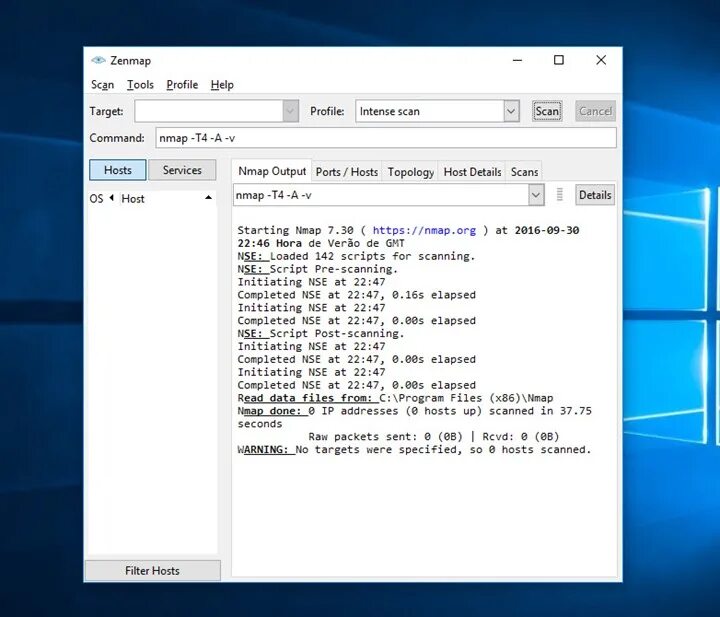720x617 pixels.
Task: Minimize the Zenmap window
Action: [x=518, y=60]
